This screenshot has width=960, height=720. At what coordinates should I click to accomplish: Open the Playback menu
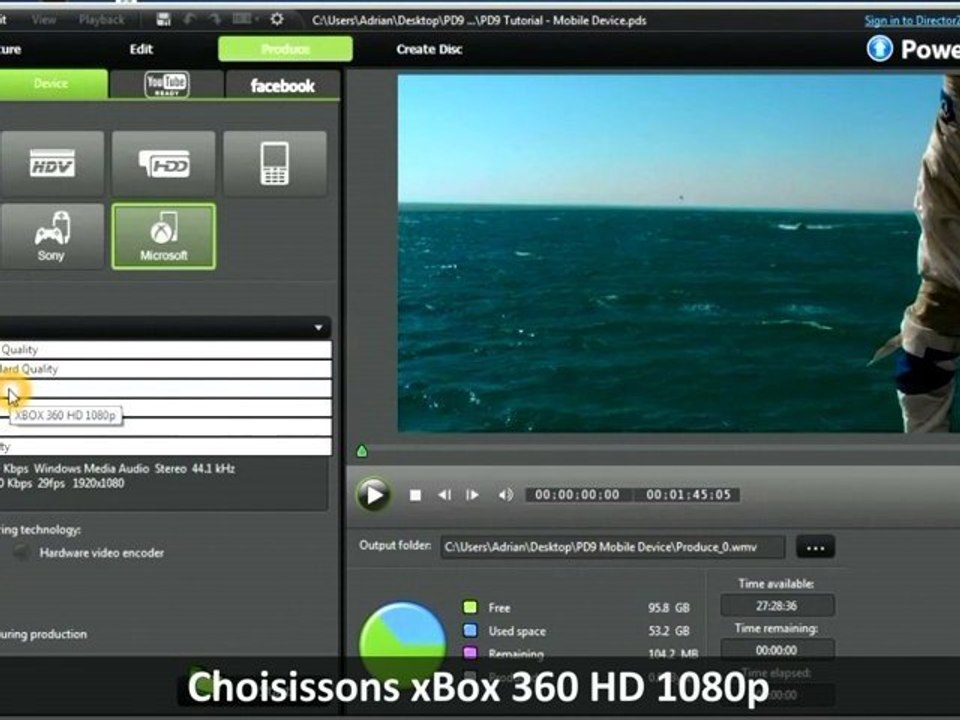[x=102, y=20]
